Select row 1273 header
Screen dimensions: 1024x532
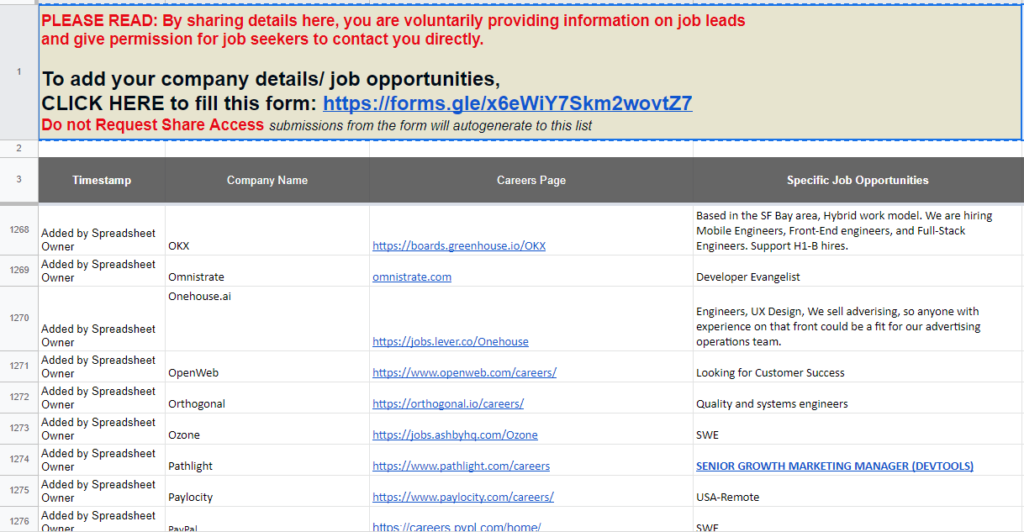19,428
